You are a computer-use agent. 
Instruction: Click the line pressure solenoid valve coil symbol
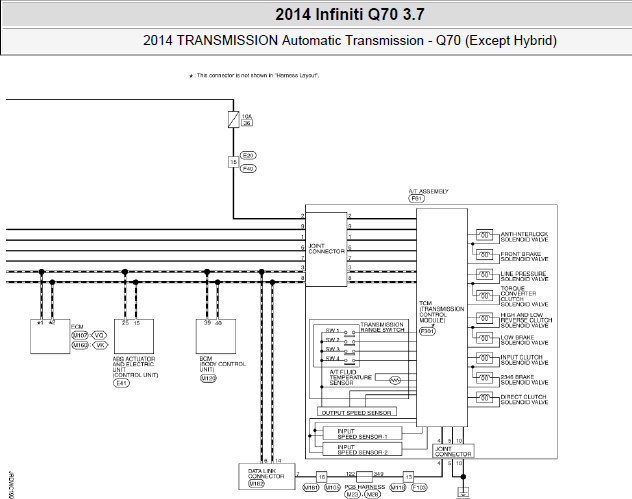click(484, 274)
